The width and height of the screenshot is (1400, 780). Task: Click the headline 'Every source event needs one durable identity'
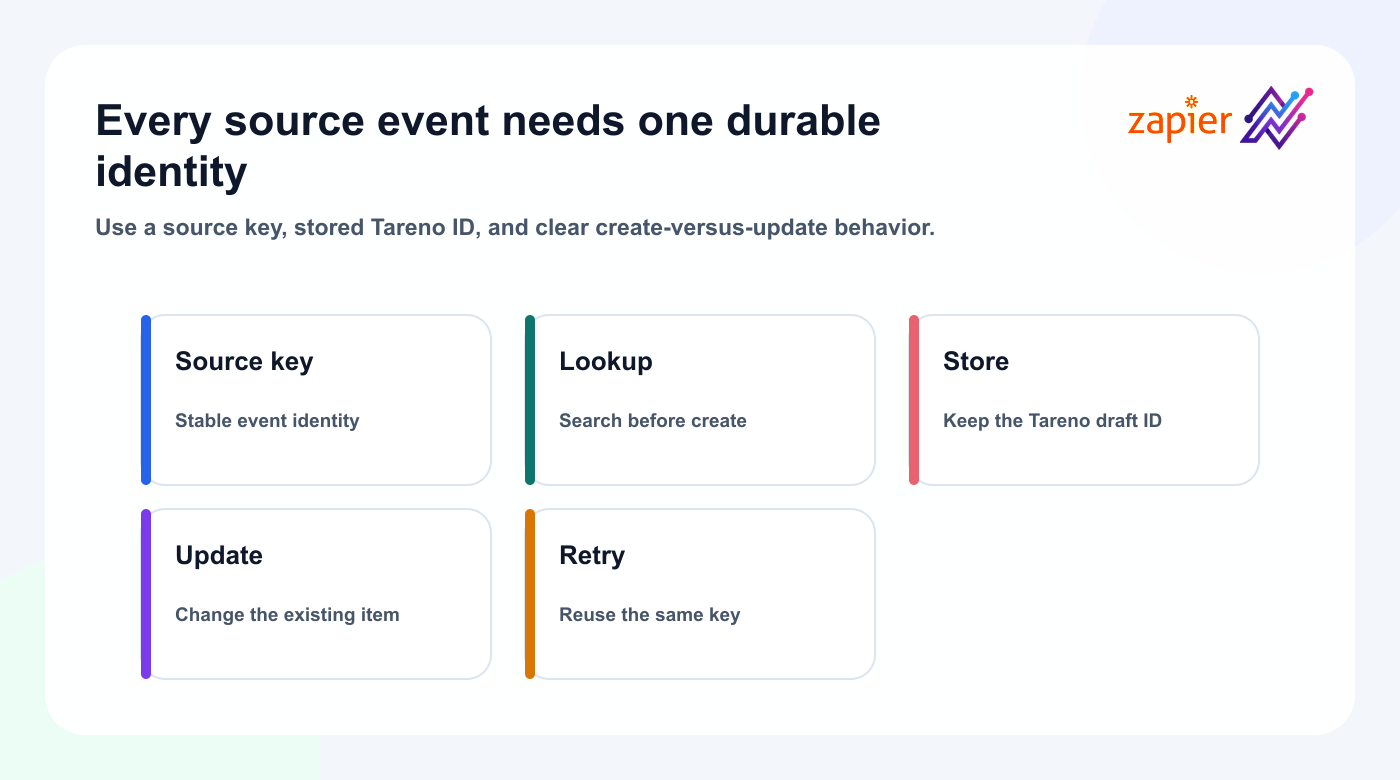coord(488,146)
